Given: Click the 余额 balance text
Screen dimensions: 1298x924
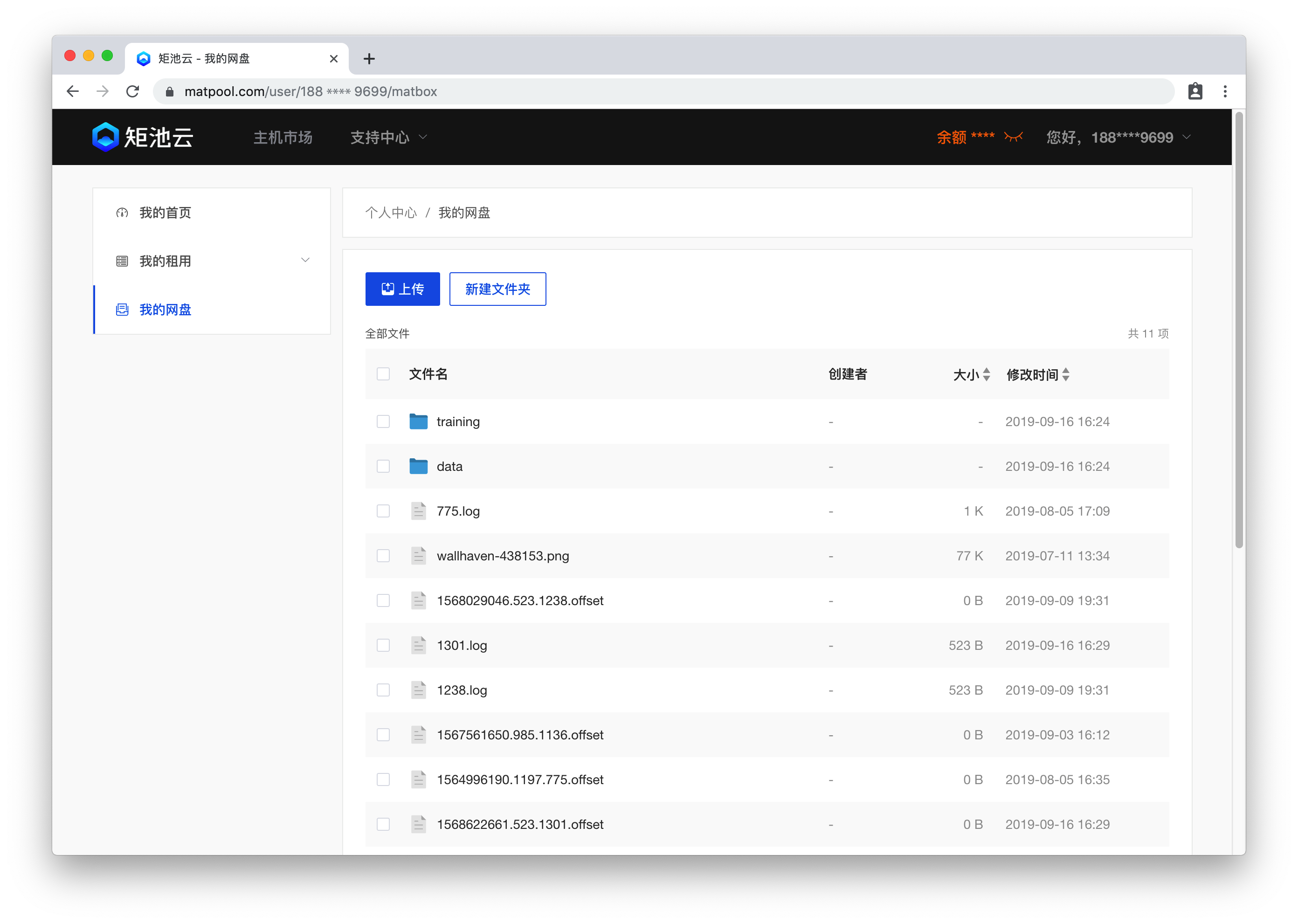Looking at the screenshot, I should coord(965,137).
